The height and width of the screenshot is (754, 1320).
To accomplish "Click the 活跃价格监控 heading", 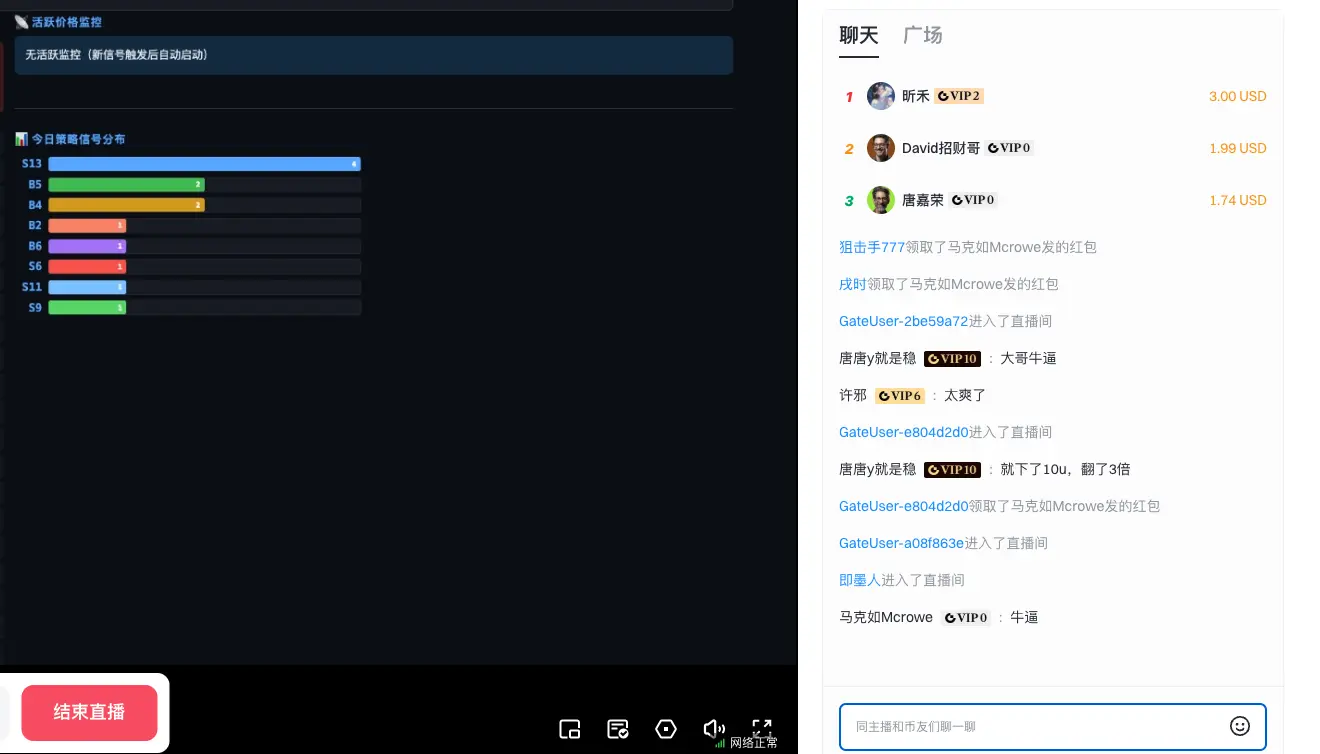I will (66, 22).
